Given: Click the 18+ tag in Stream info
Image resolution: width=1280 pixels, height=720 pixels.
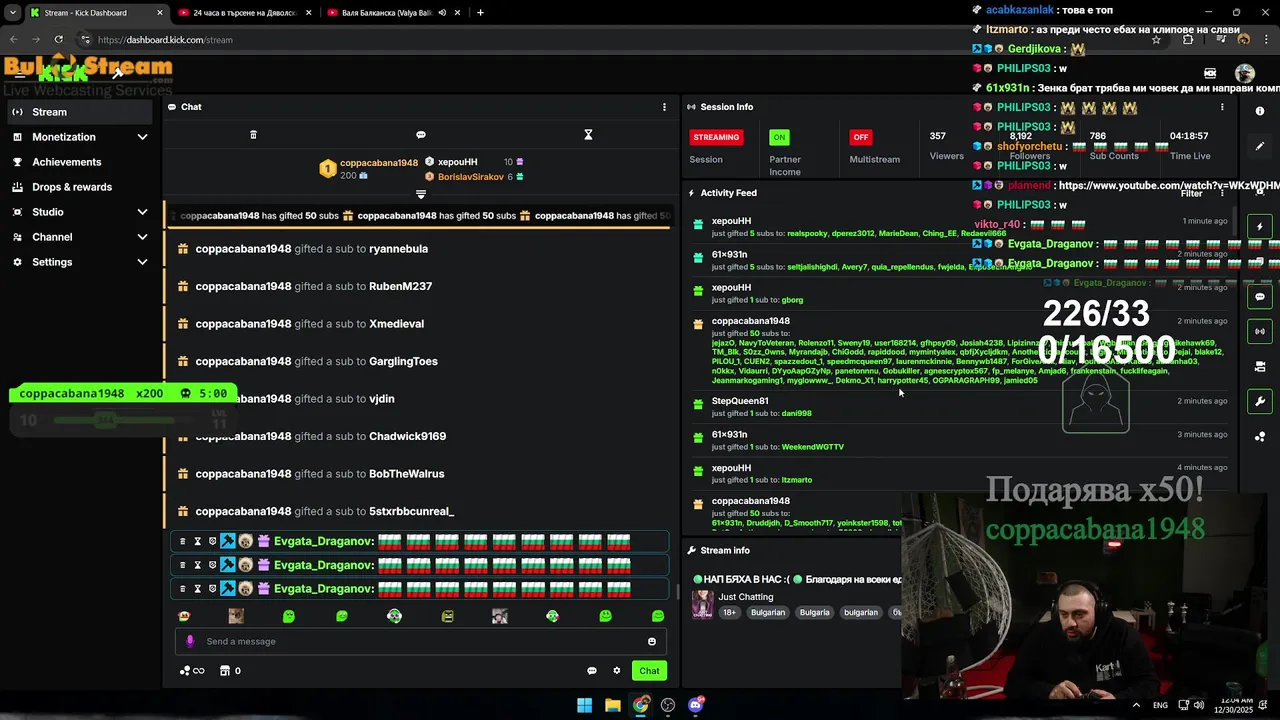Looking at the screenshot, I should (729, 613).
